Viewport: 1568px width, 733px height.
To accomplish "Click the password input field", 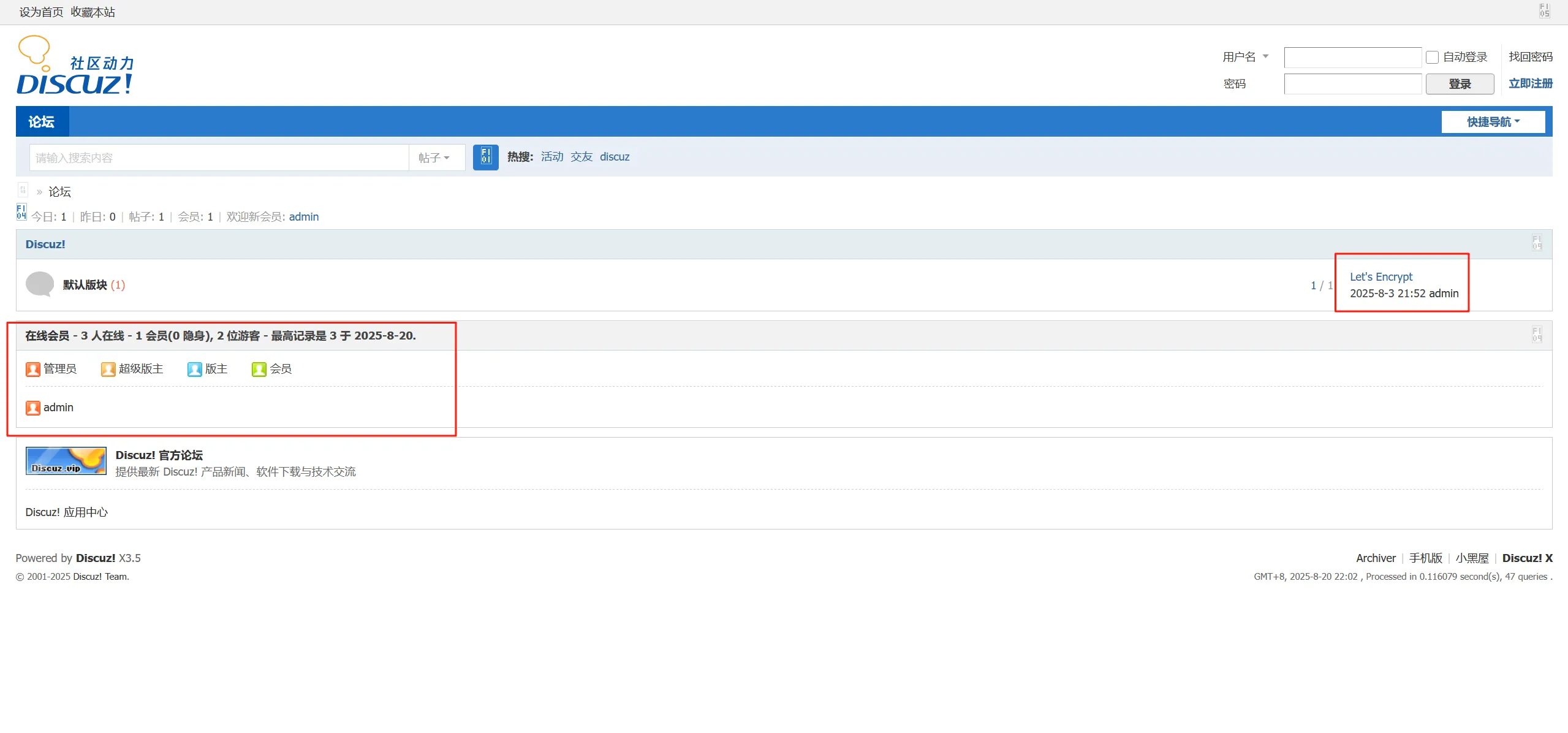I will click(1352, 84).
